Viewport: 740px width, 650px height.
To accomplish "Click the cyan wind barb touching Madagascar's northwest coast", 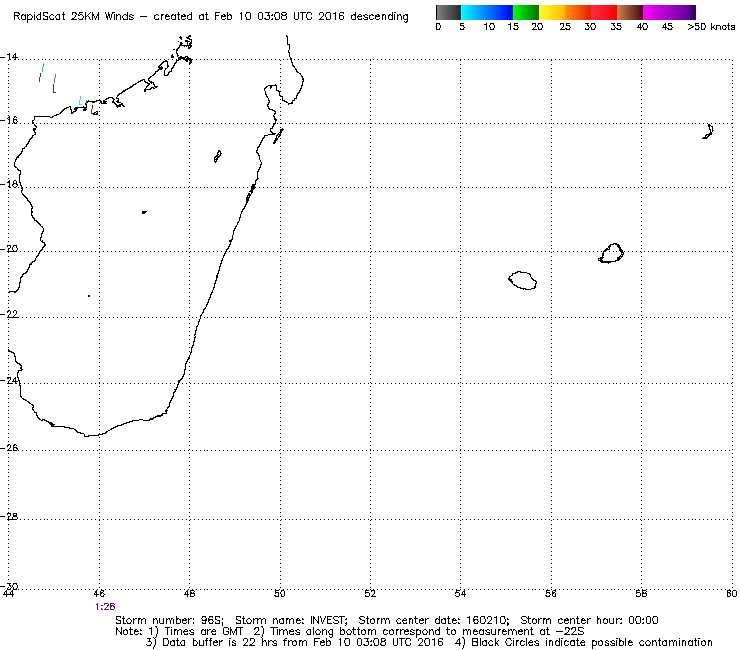I will [80, 101].
